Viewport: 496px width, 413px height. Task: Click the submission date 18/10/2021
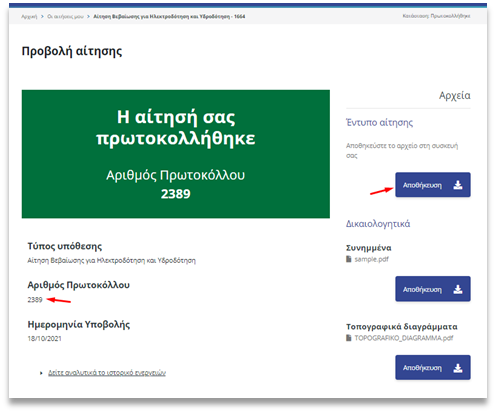tap(44, 338)
